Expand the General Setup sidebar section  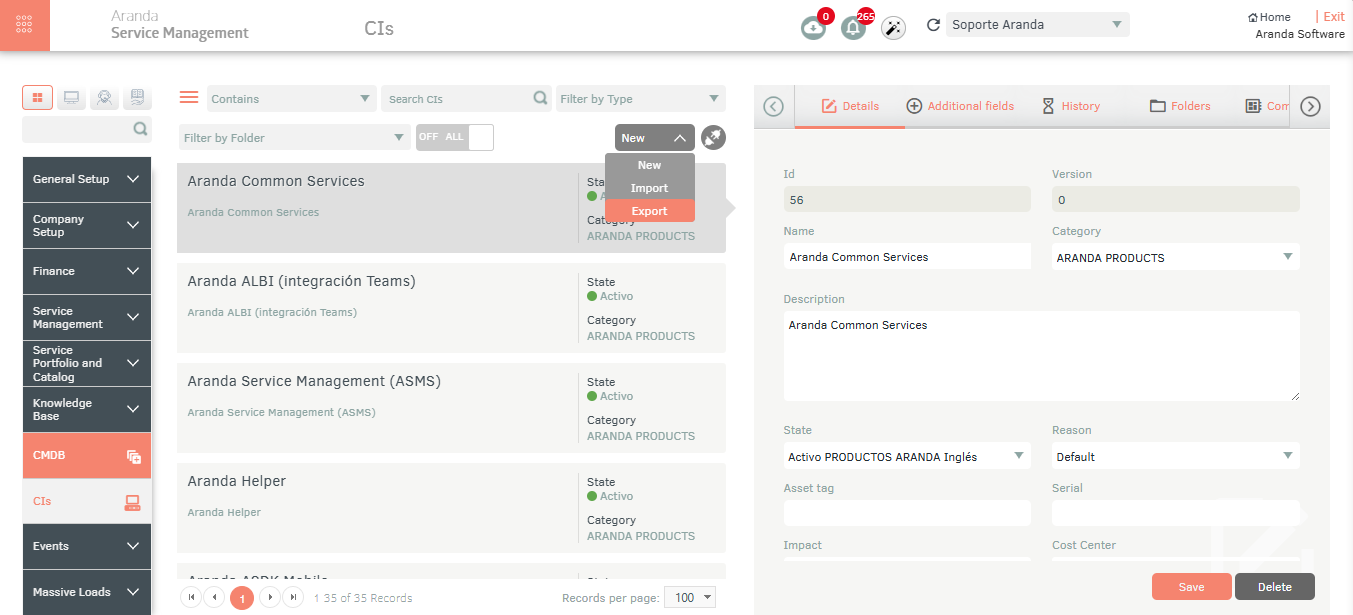pyautogui.click(x=86, y=179)
